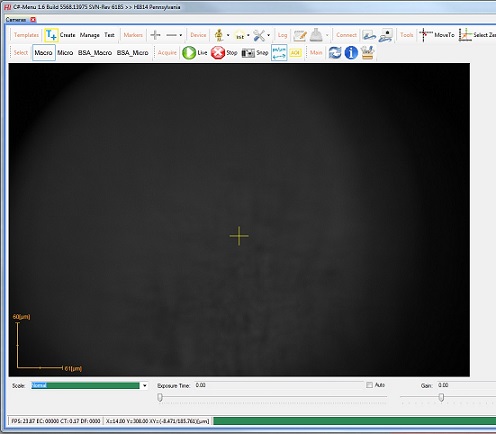Image resolution: width=496 pixels, height=434 pixels.
Task: Click the Gain value field
Action: [x=466, y=385]
